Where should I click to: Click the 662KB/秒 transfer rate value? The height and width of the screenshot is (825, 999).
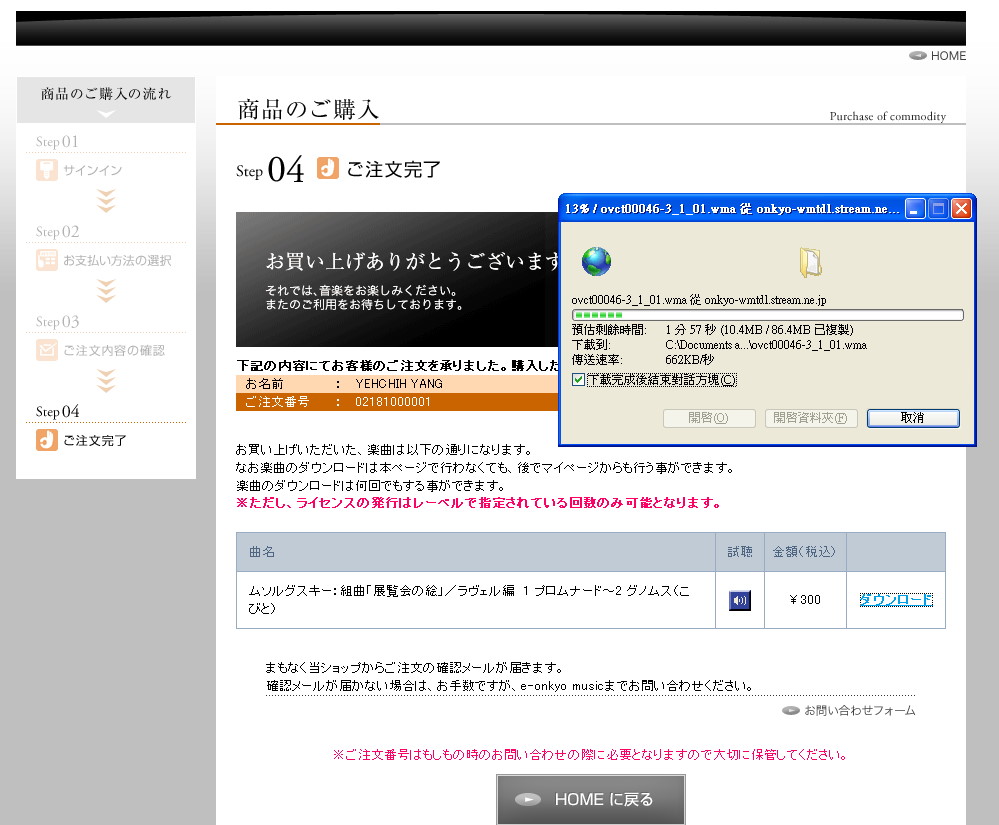pyautogui.click(x=689, y=360)
